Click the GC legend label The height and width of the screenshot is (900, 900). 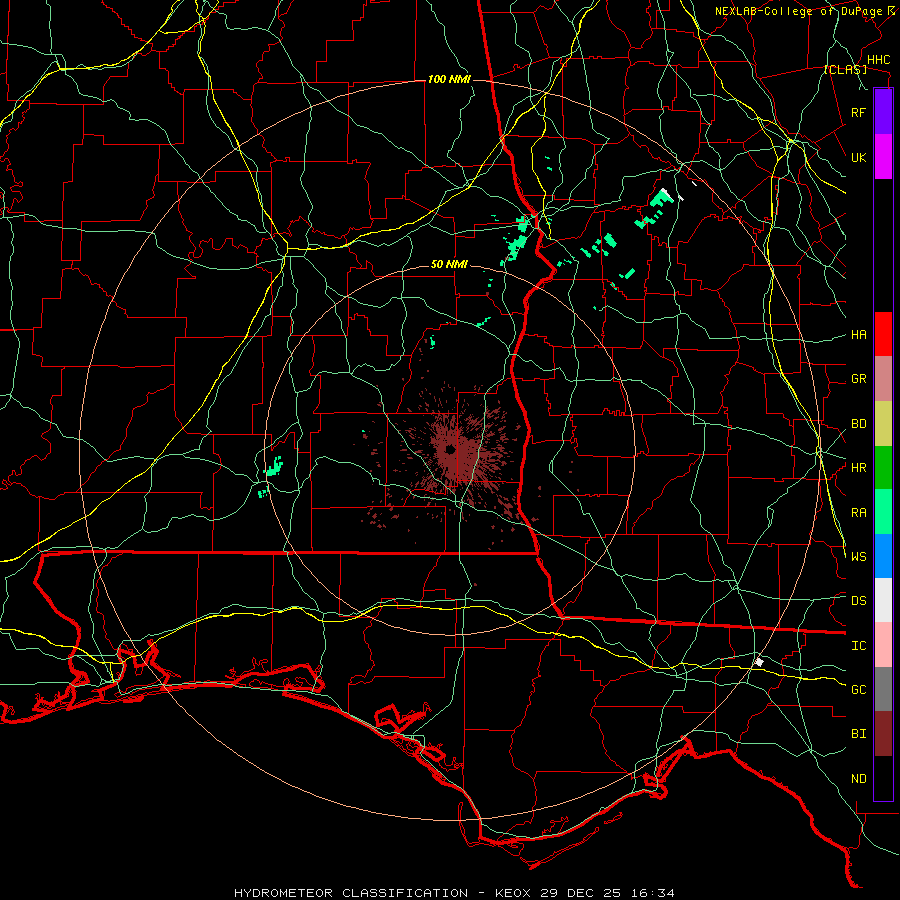858,690
